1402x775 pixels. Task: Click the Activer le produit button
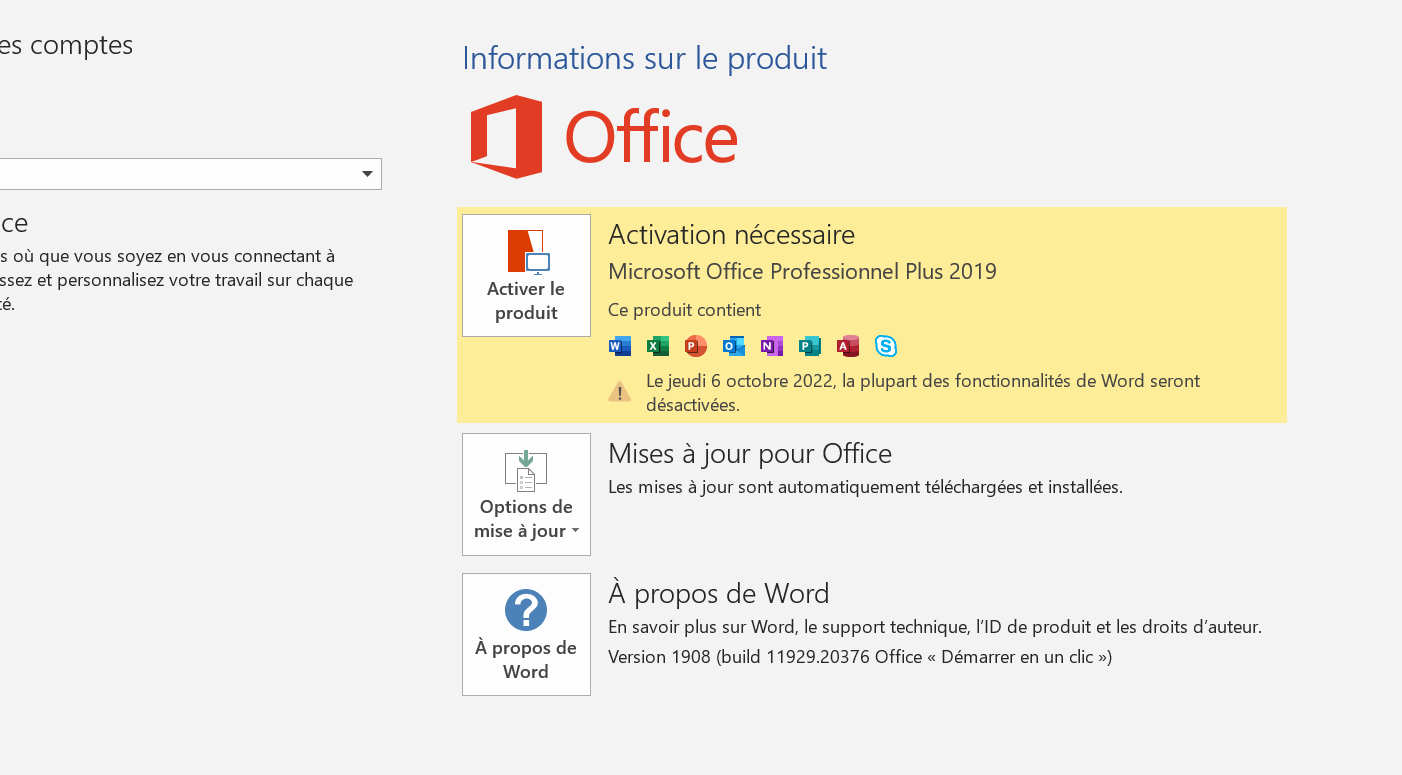pos(526,275)
